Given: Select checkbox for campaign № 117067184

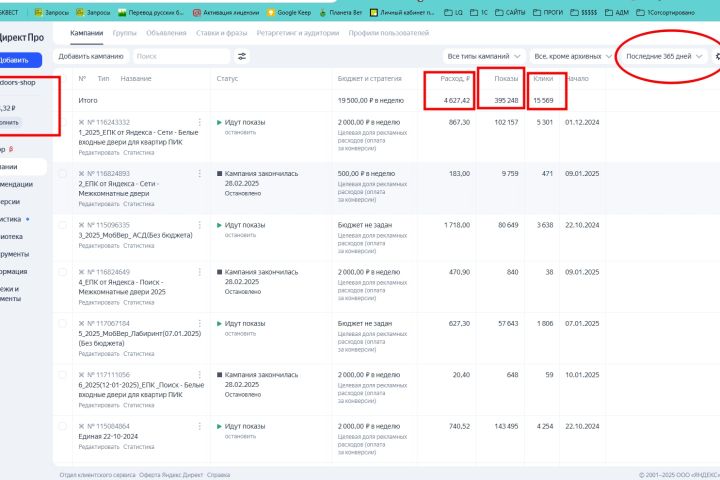Looking at the screenshot, I should coord(62,323).
